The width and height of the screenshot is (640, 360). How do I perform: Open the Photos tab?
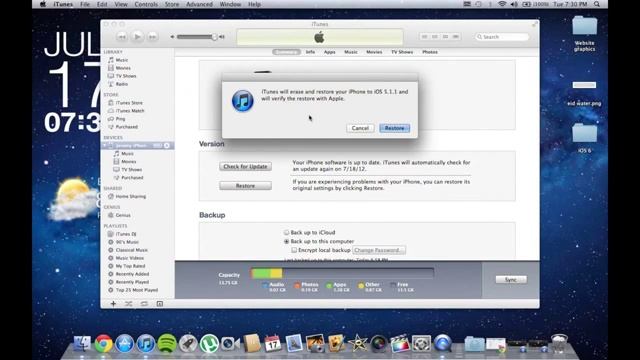click(x=430, y=52)
